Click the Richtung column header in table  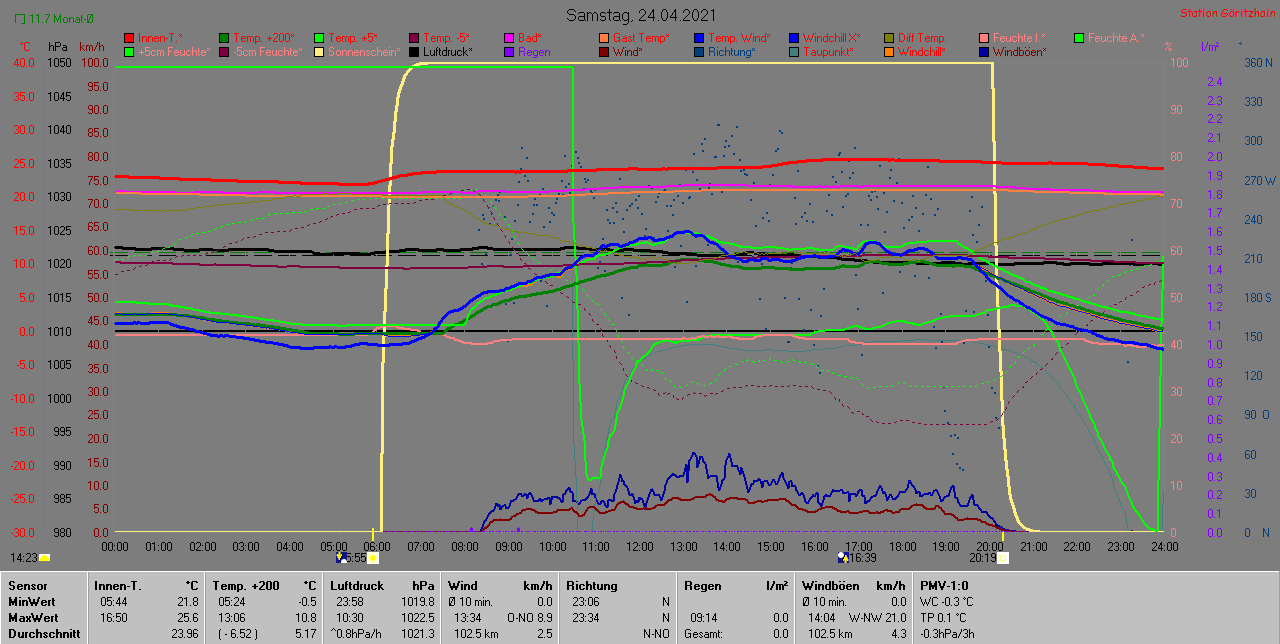click(x=592, y=586)
